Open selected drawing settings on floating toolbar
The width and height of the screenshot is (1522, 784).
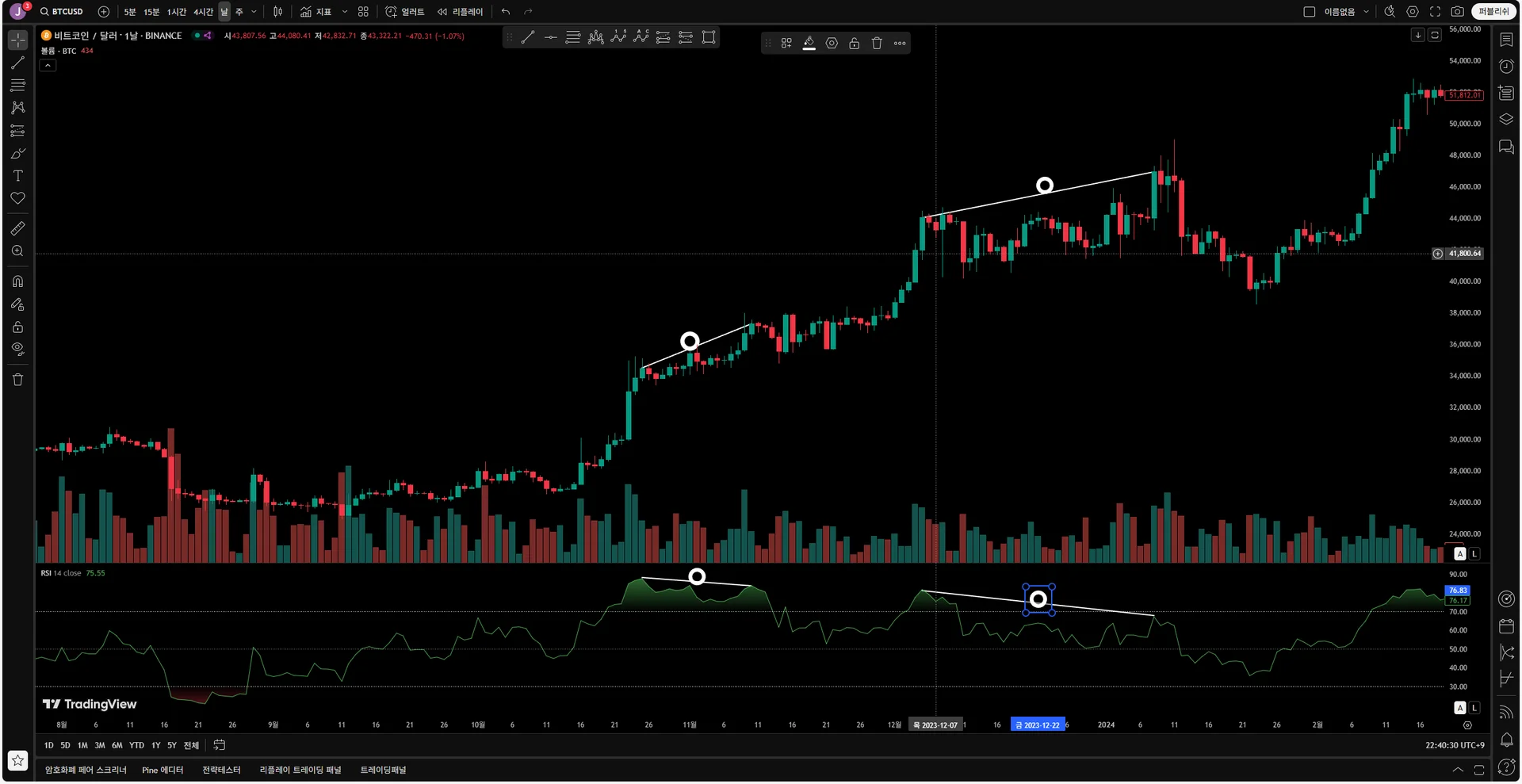832,44
